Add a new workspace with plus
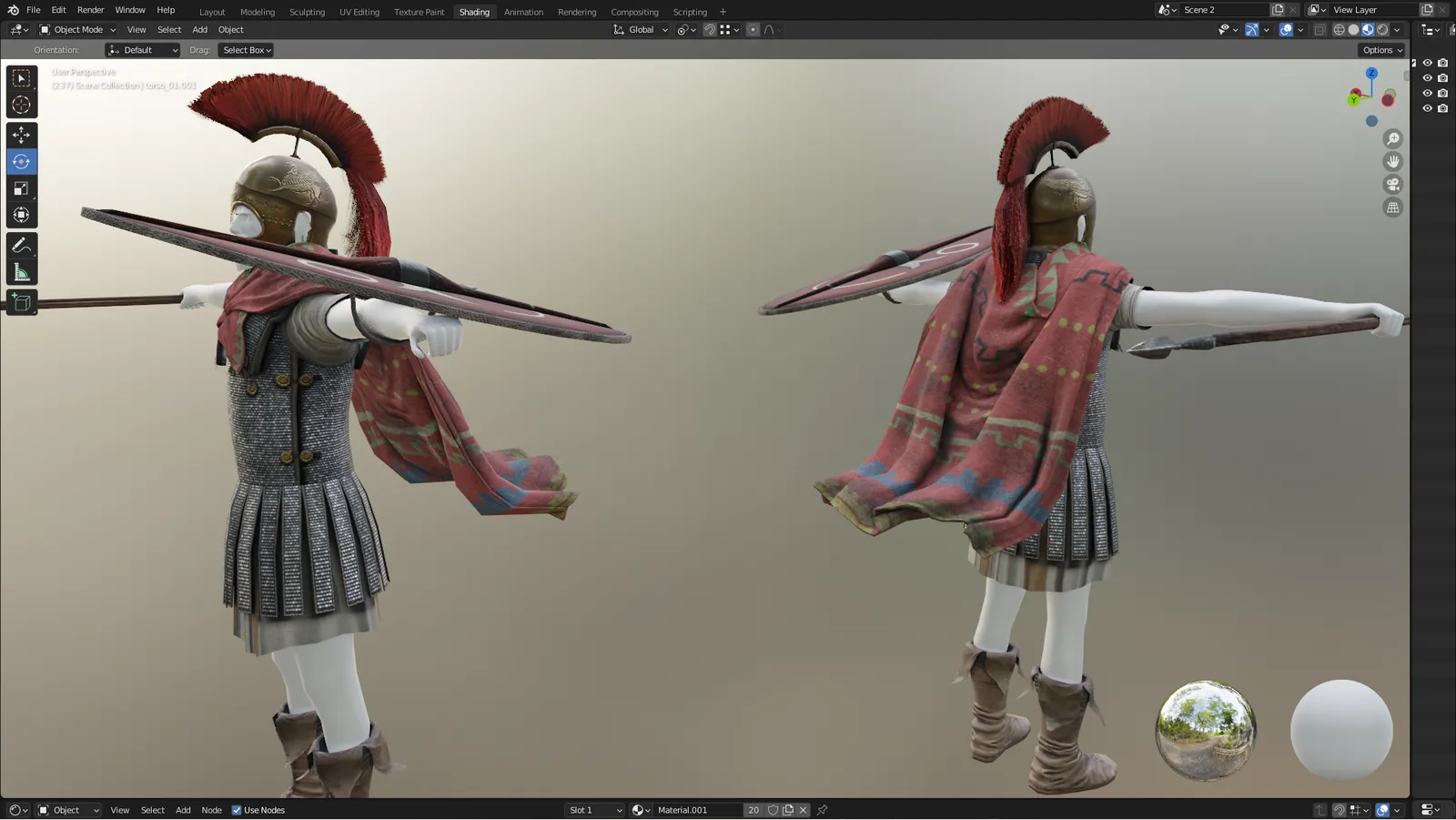The image size is (1456, 820). click(x=723, y=12)
